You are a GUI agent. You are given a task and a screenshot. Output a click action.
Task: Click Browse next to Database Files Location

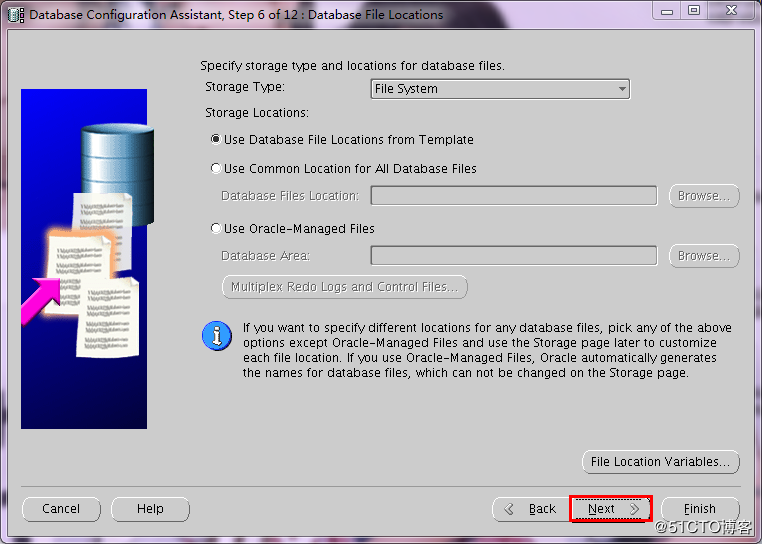coord(704,195)
